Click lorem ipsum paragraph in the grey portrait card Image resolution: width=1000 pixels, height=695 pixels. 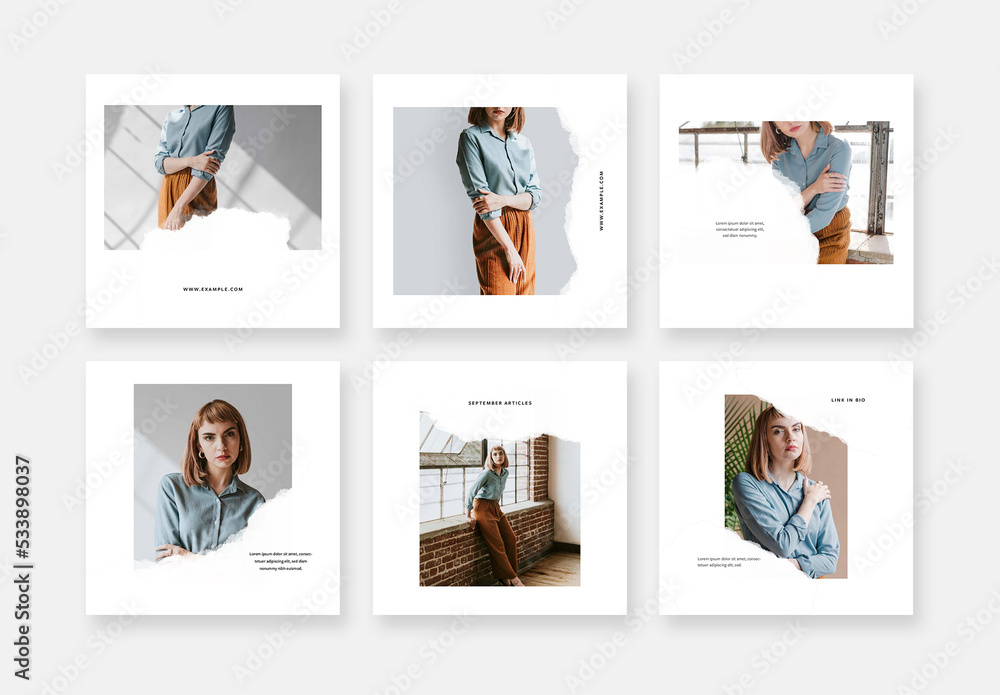pyautogui.click(x=281, y=561)
